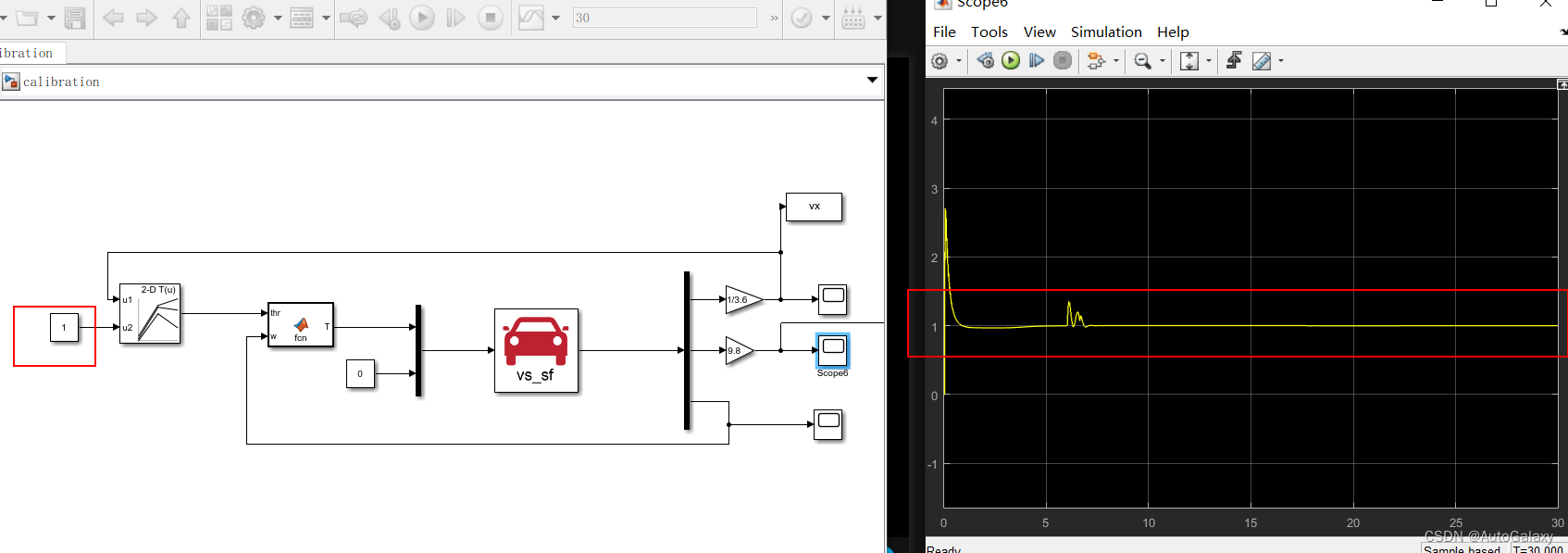The width and height of the screenshot is (1568, 553).
Task: Click the simulation stop time field
Action: 664,18
